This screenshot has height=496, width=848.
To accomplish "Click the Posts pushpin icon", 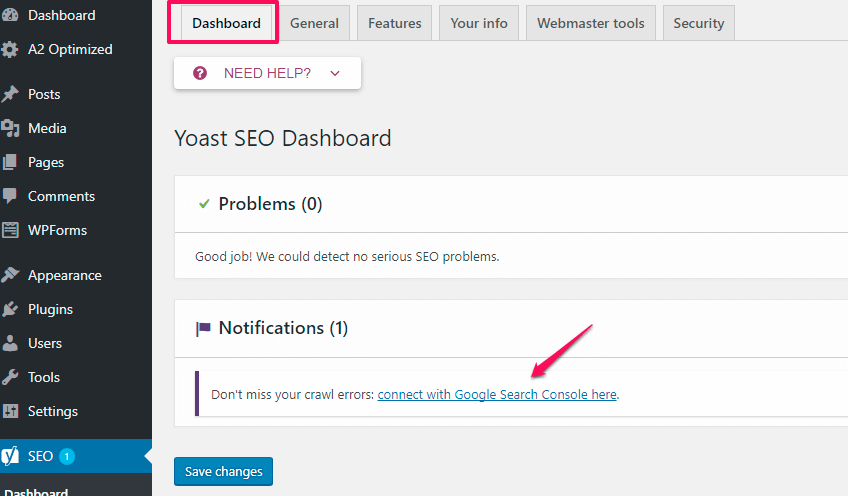I will click(x=10, y=94).
